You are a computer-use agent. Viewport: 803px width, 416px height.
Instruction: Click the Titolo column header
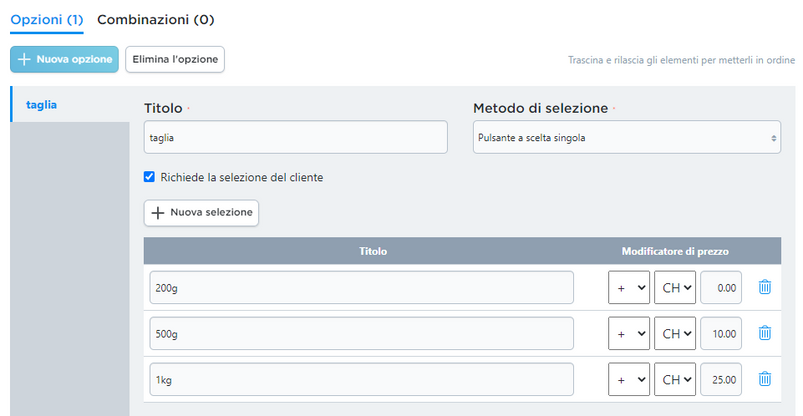coord(373,251)
